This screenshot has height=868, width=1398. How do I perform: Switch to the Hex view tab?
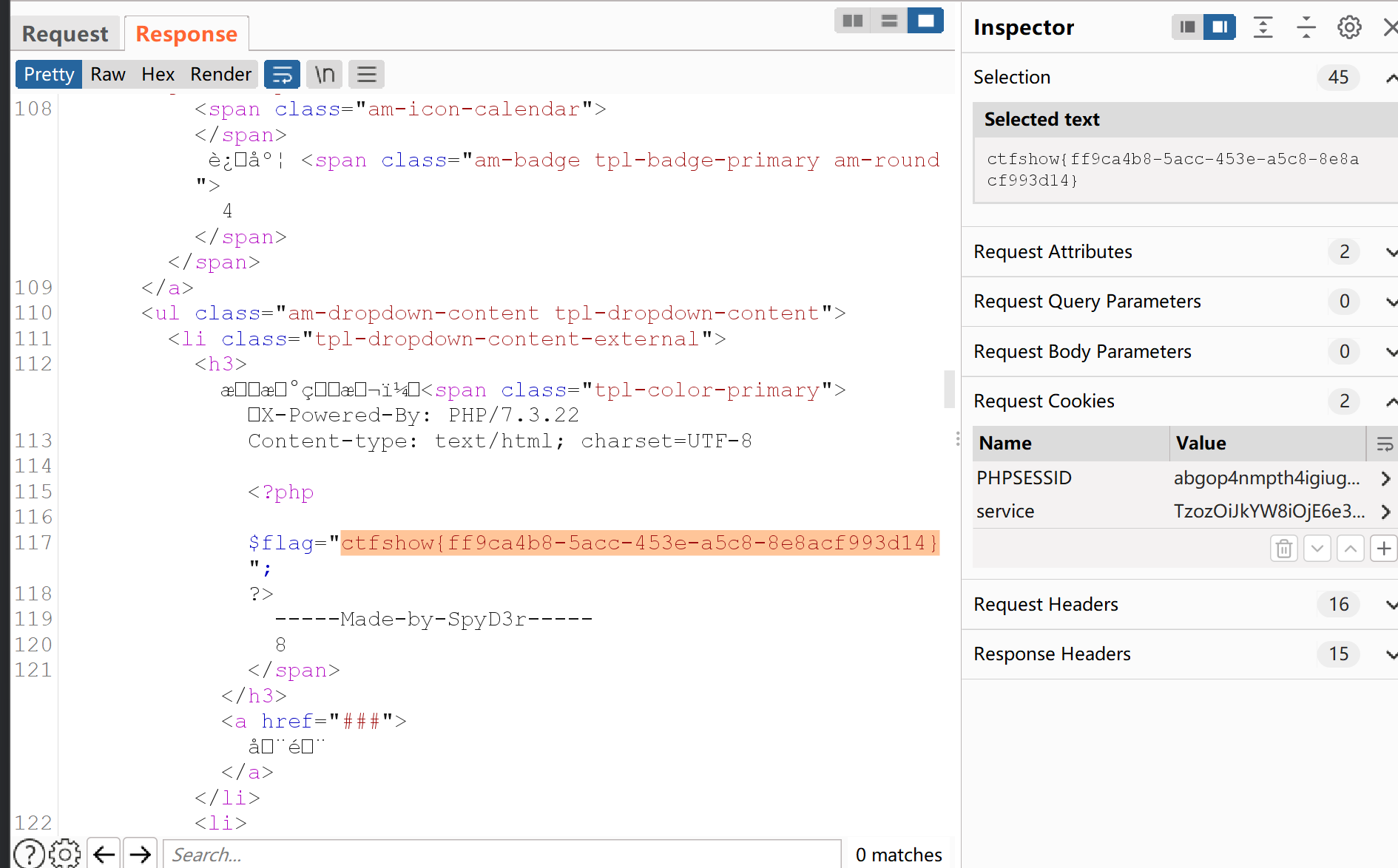pos(158,75)
